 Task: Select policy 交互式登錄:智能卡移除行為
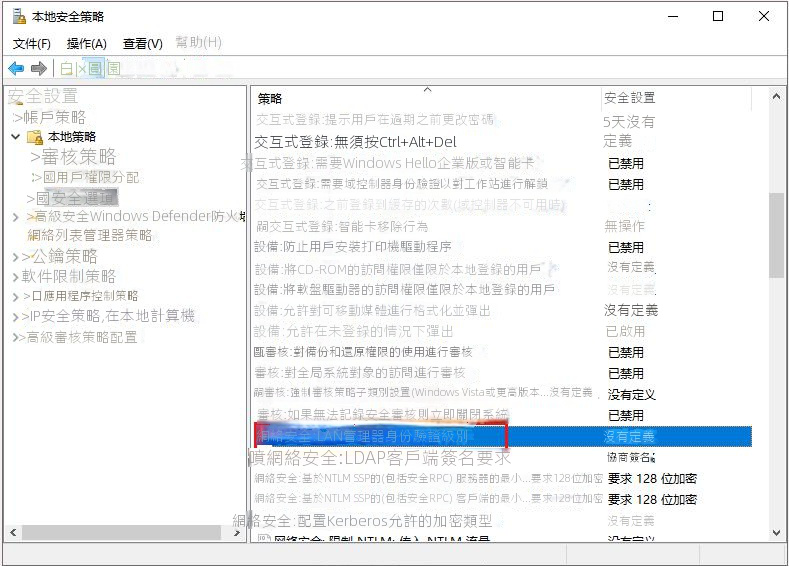[x=342, y=226]
